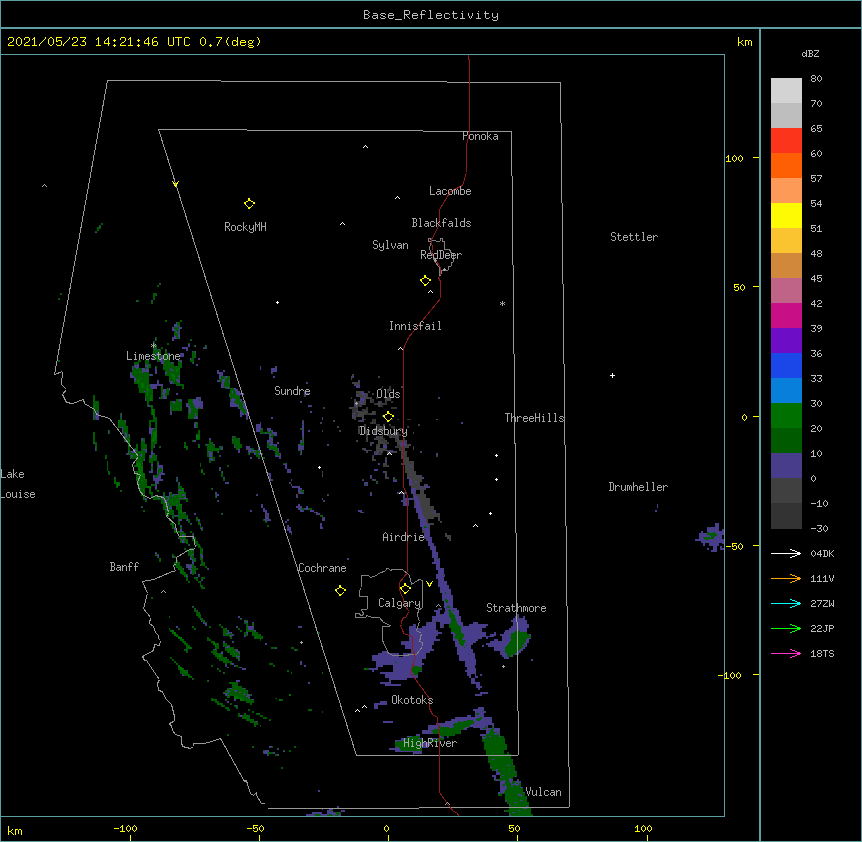Click the 0.7(deg) elevation angle text

point(230,42)
